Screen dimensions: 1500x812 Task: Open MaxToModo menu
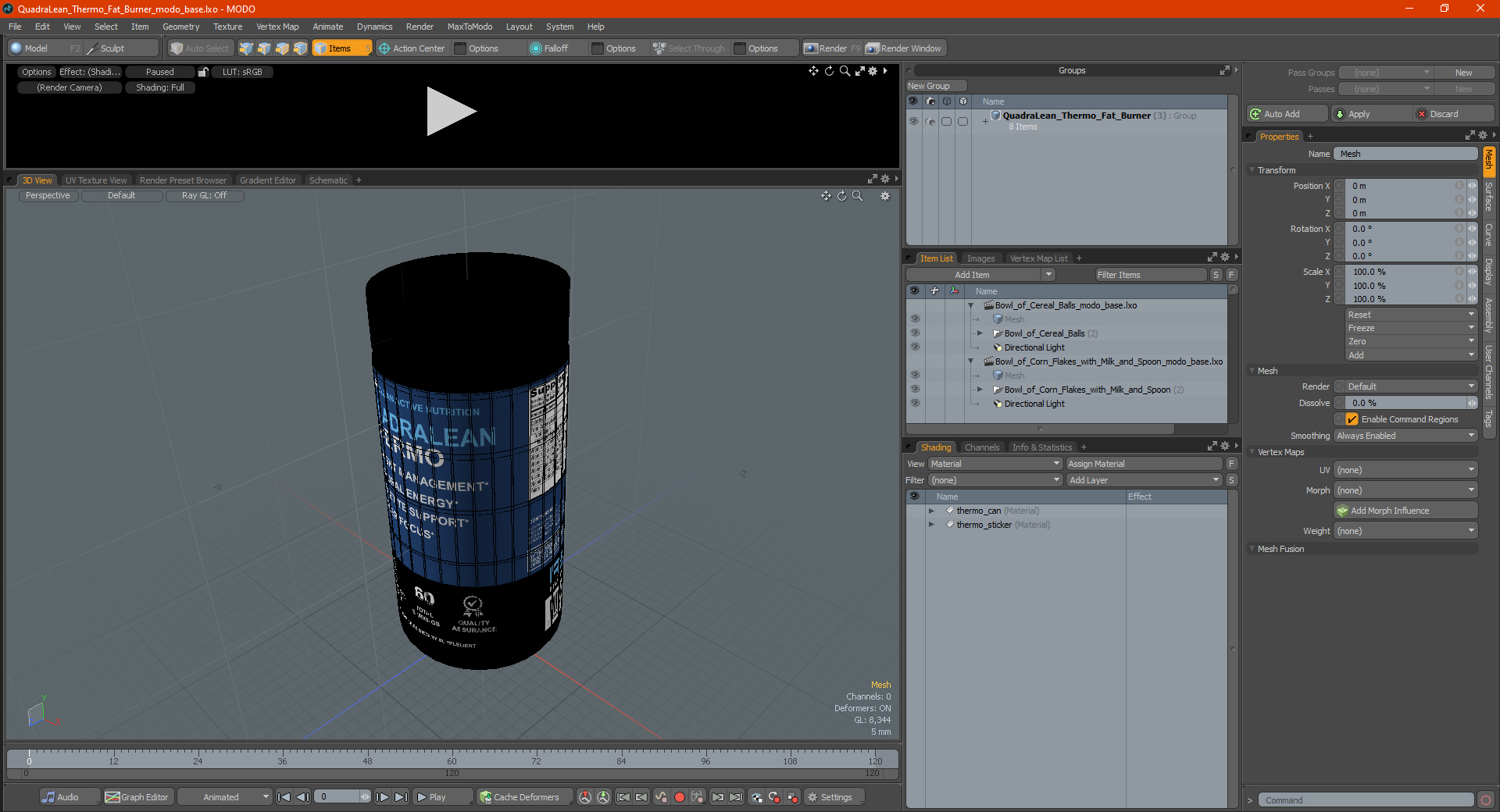pyautogui.click(x=470, y=27)
